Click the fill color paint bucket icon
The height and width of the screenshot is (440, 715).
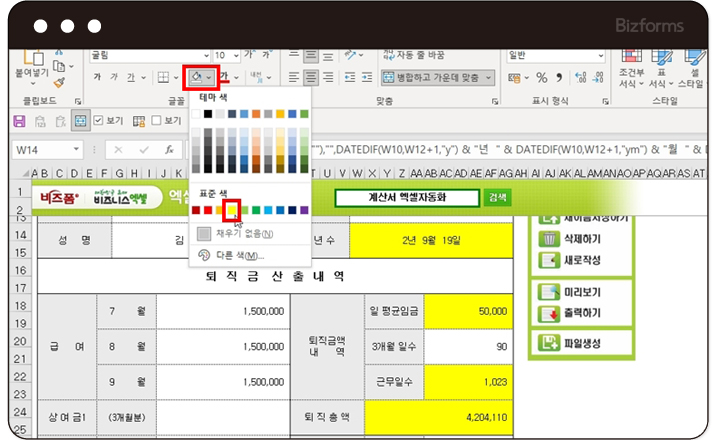197,77
